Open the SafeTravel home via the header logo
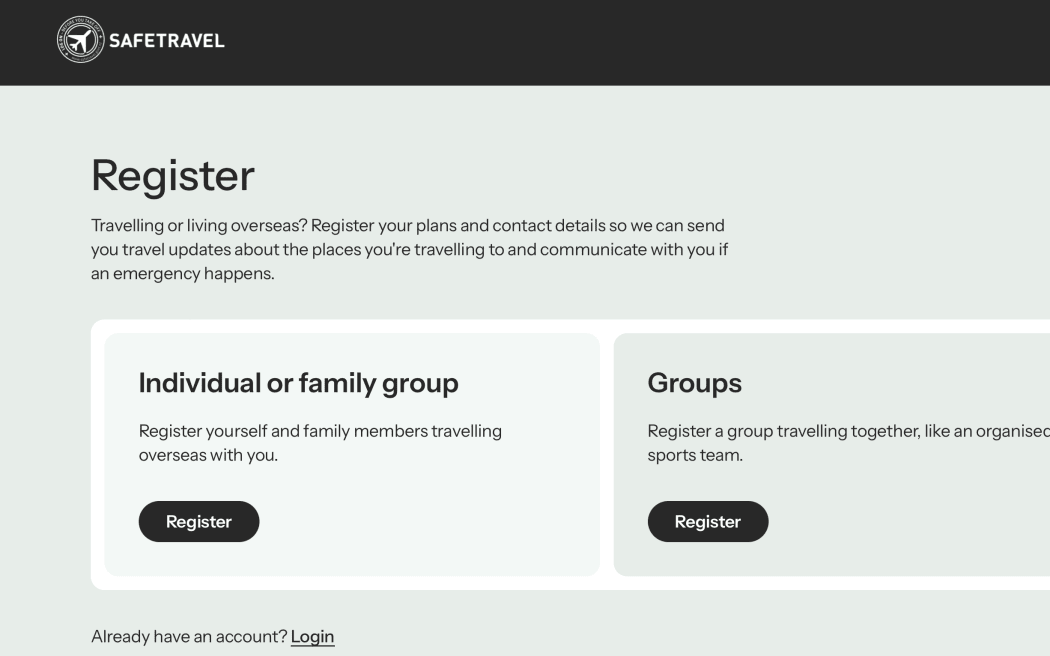The height and width of the screenshot is (656, 1050). [x=140, y=41]
